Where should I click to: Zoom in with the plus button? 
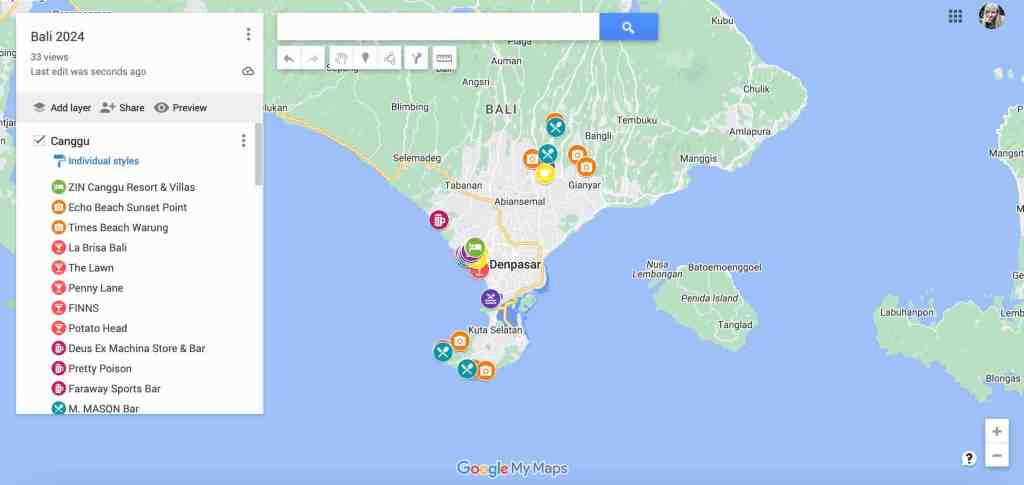tap(996, 431)
